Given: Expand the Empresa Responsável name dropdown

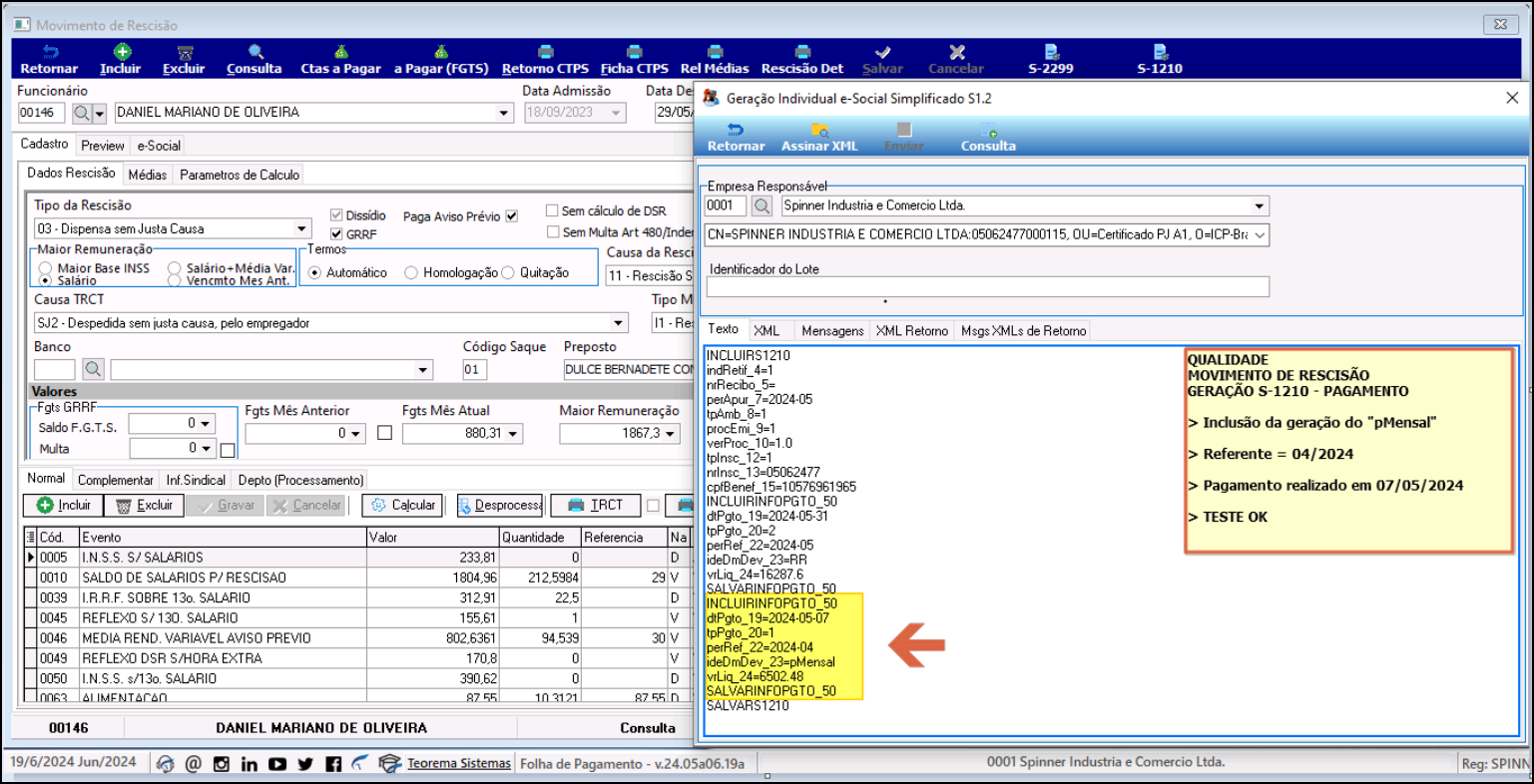Looking at the screenshot, I should 1260,205.
